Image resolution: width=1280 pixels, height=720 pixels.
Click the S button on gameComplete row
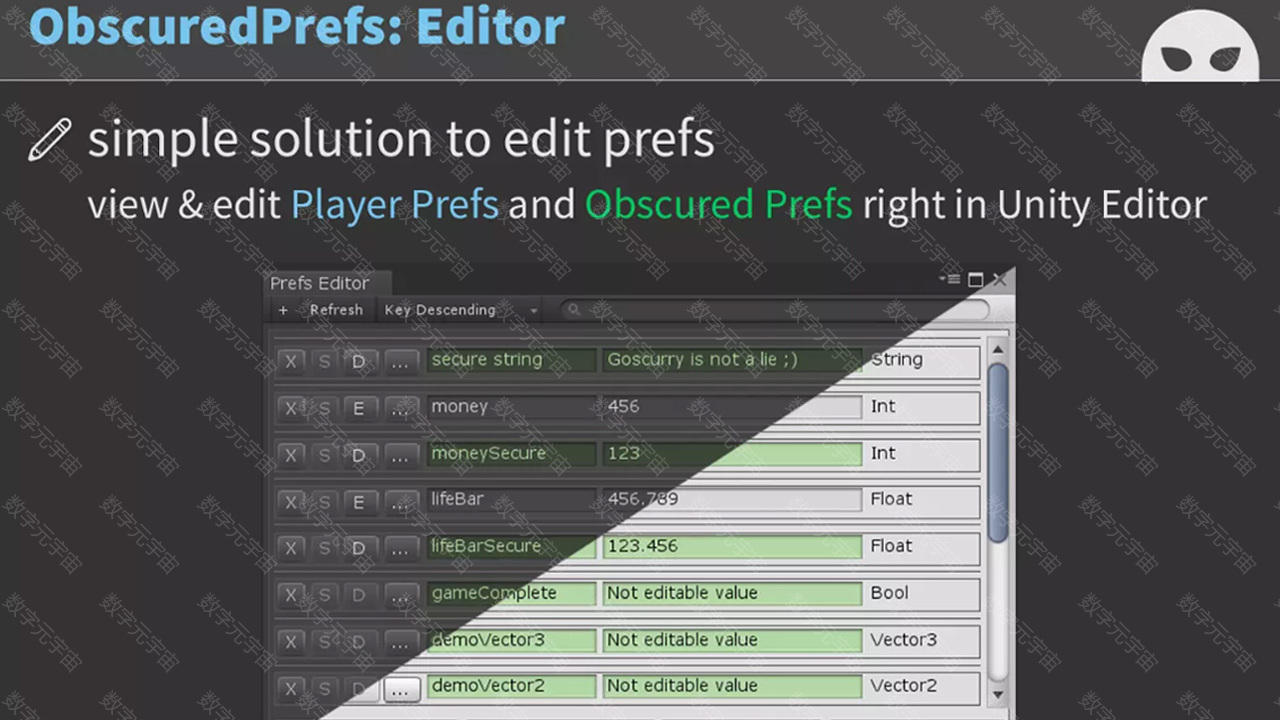(324, 595)
